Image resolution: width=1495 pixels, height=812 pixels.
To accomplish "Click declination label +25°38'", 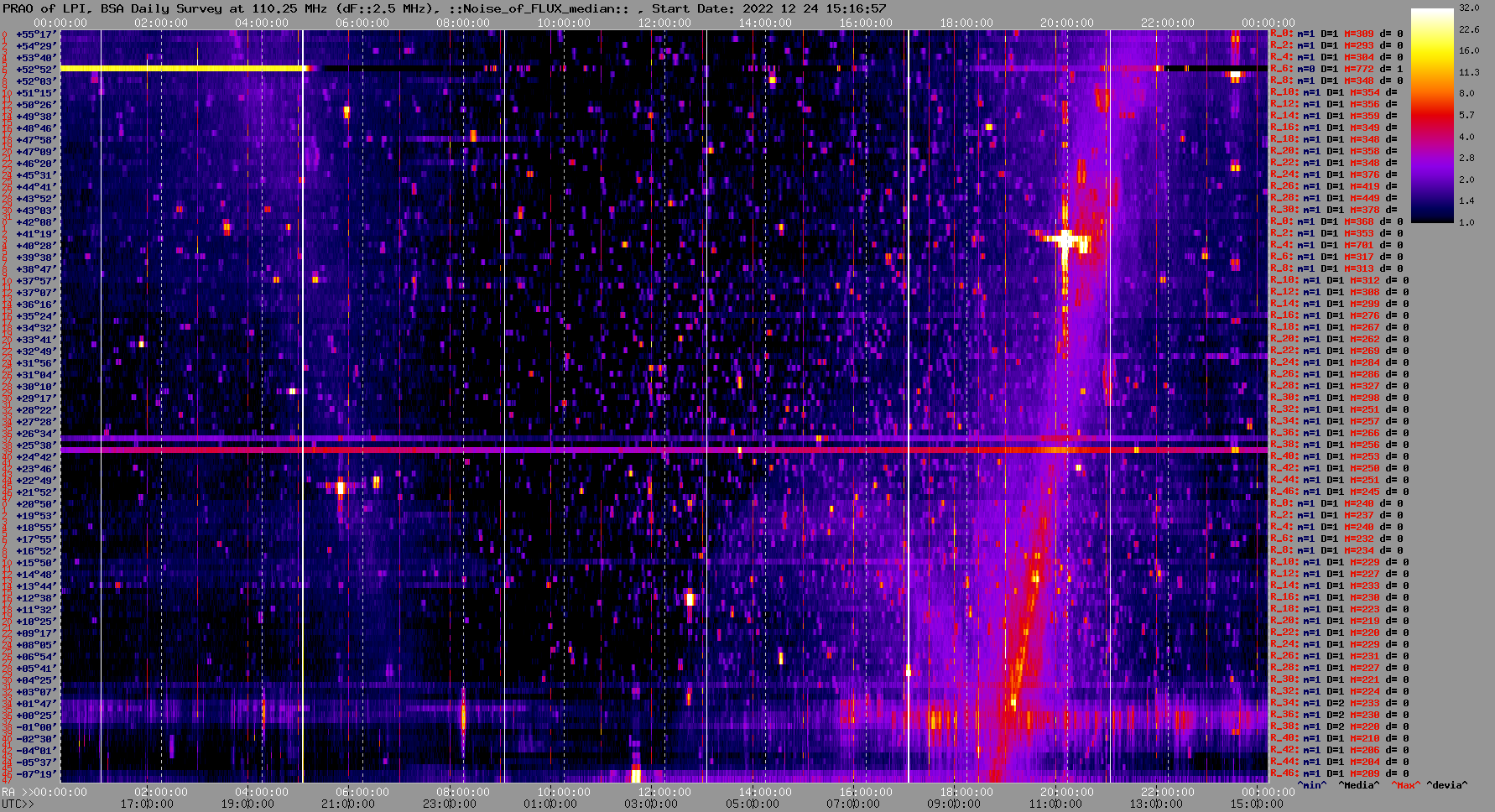I will point(36,445).
